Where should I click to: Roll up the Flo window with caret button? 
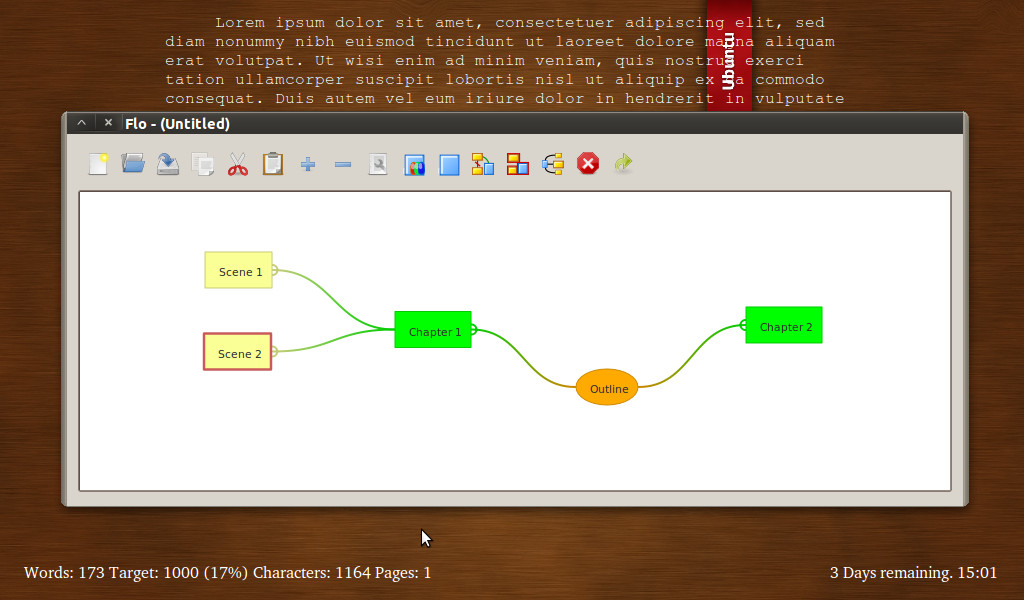(x=82, y=123)
